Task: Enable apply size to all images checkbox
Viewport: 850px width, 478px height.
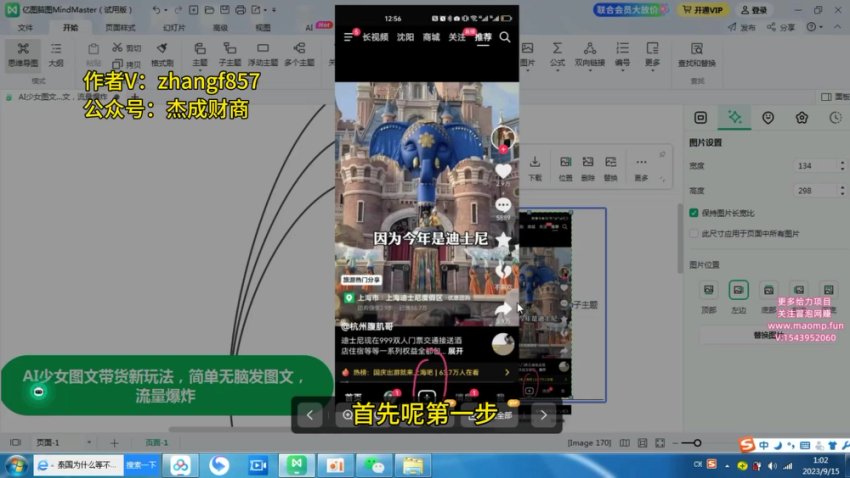Action: pyautogui.click(x=694, y=233)
